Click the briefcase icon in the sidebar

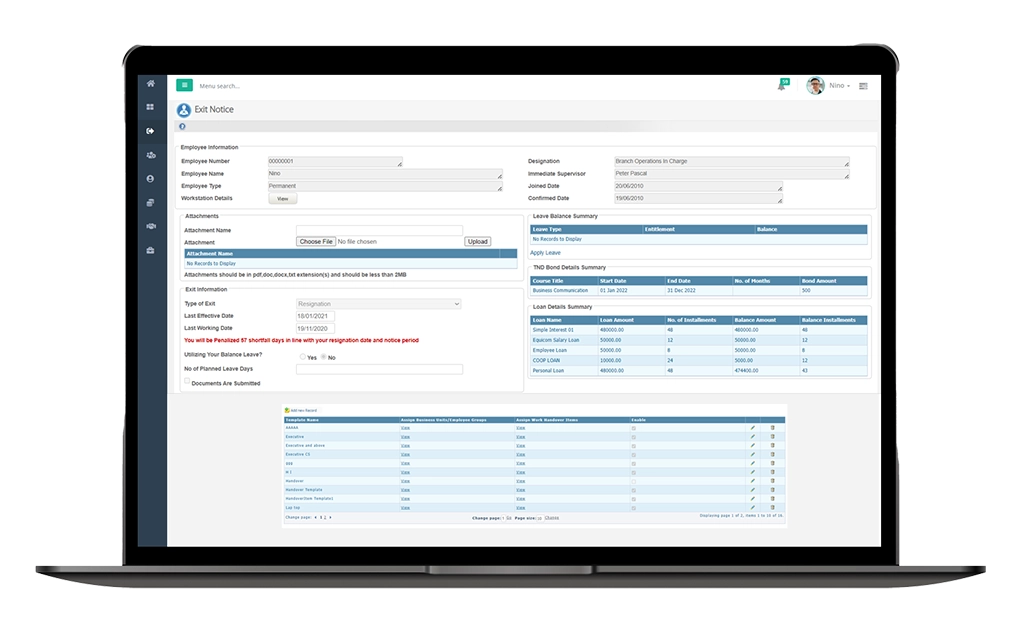151,250
